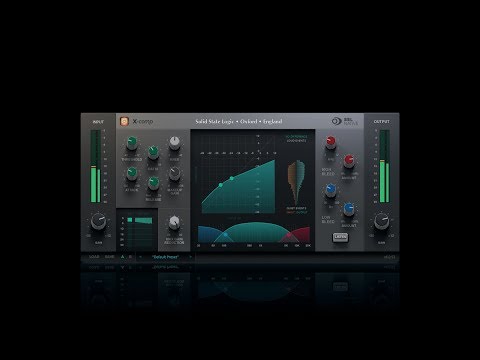Click the Load preset button
This screenshot has height=360, width=480.
tap(94, 257)
